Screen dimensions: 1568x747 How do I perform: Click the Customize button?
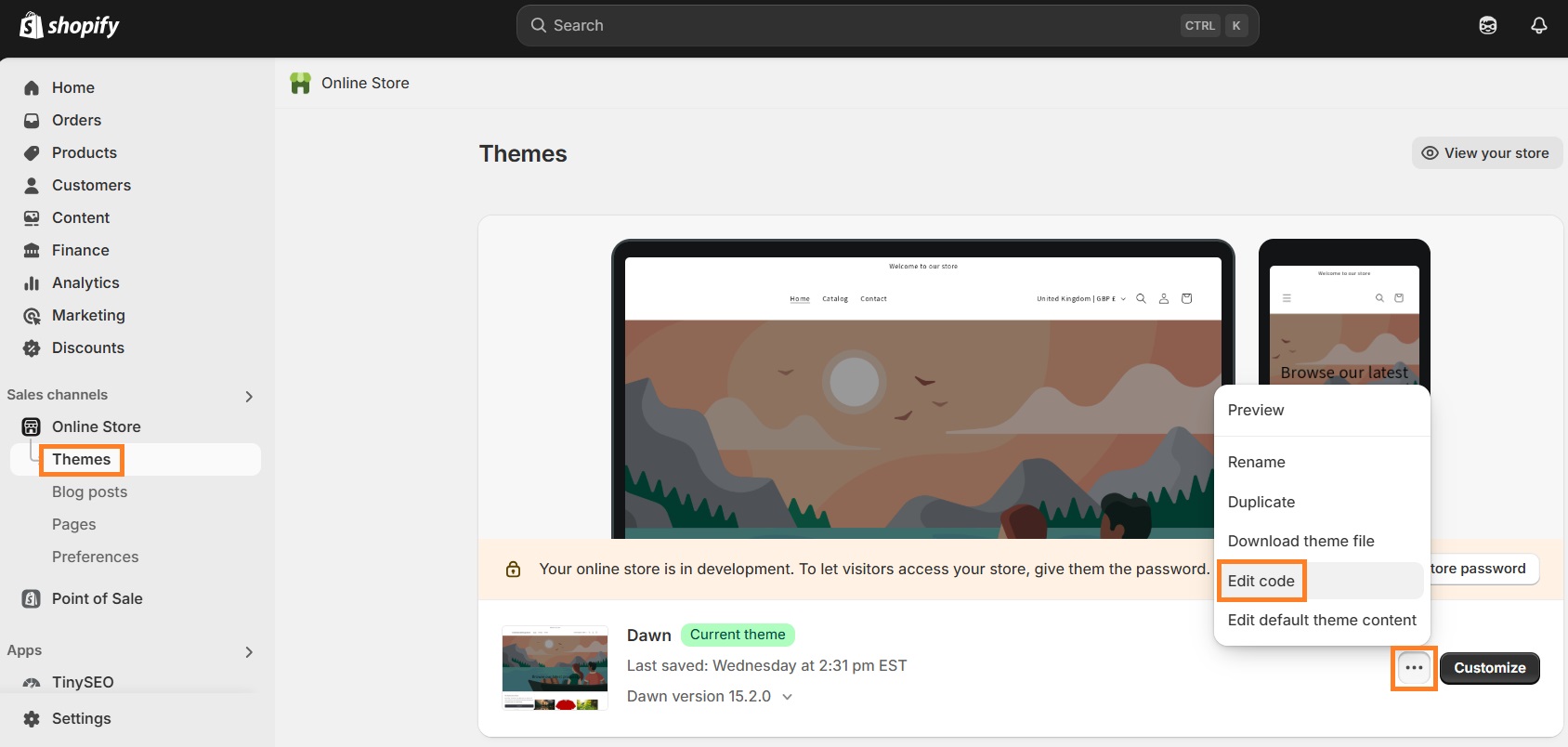tap(1489, 668)
